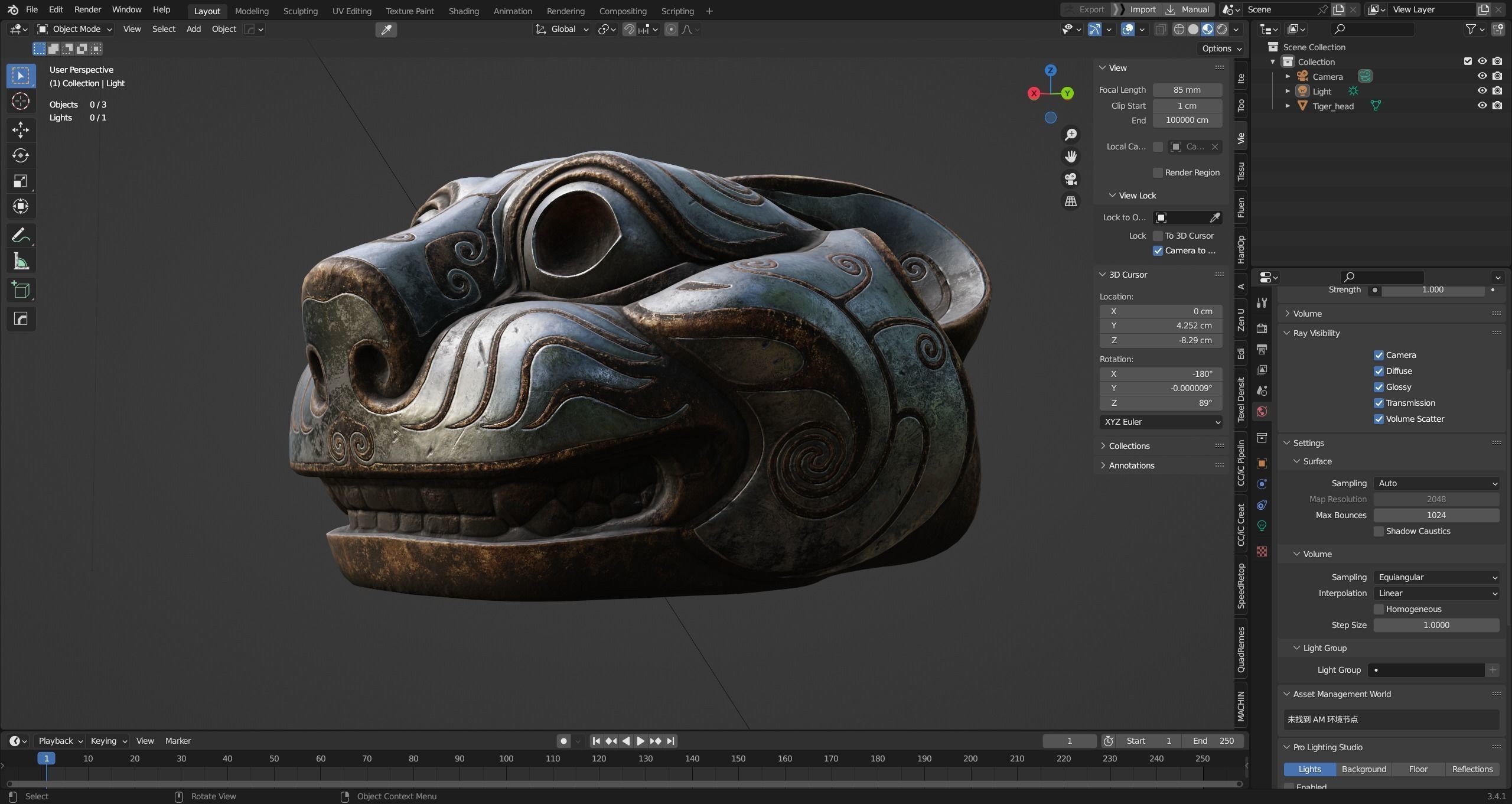Uncheck Glossy ray visibility
Viewport: 1512px width, 804px height.
(1379, 388)
